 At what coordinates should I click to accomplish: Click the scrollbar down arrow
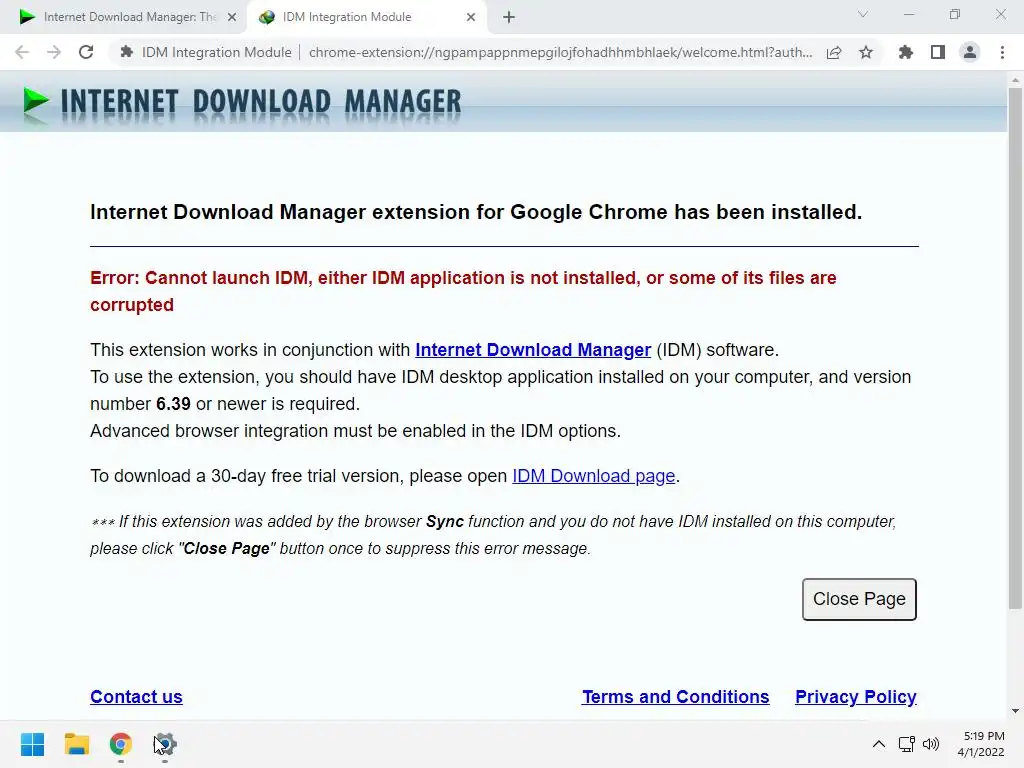1015,711
